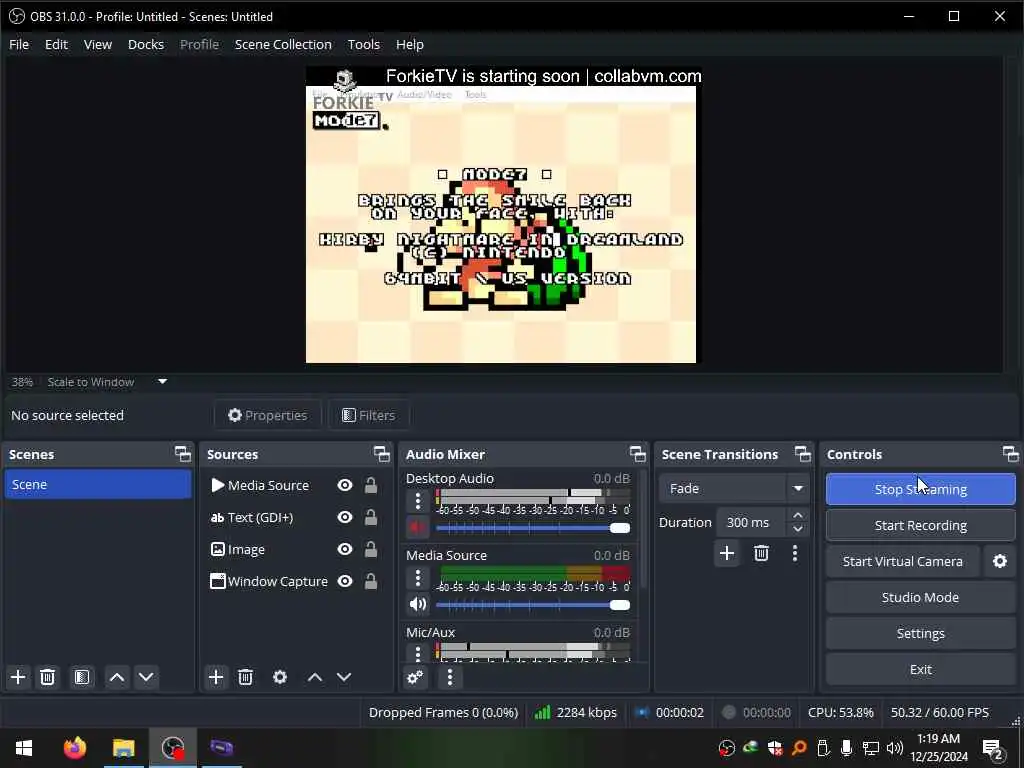This screenshot has height=768, width=1024.
Task: Open system volume speaker tray icon
Action: coord(895,748)
